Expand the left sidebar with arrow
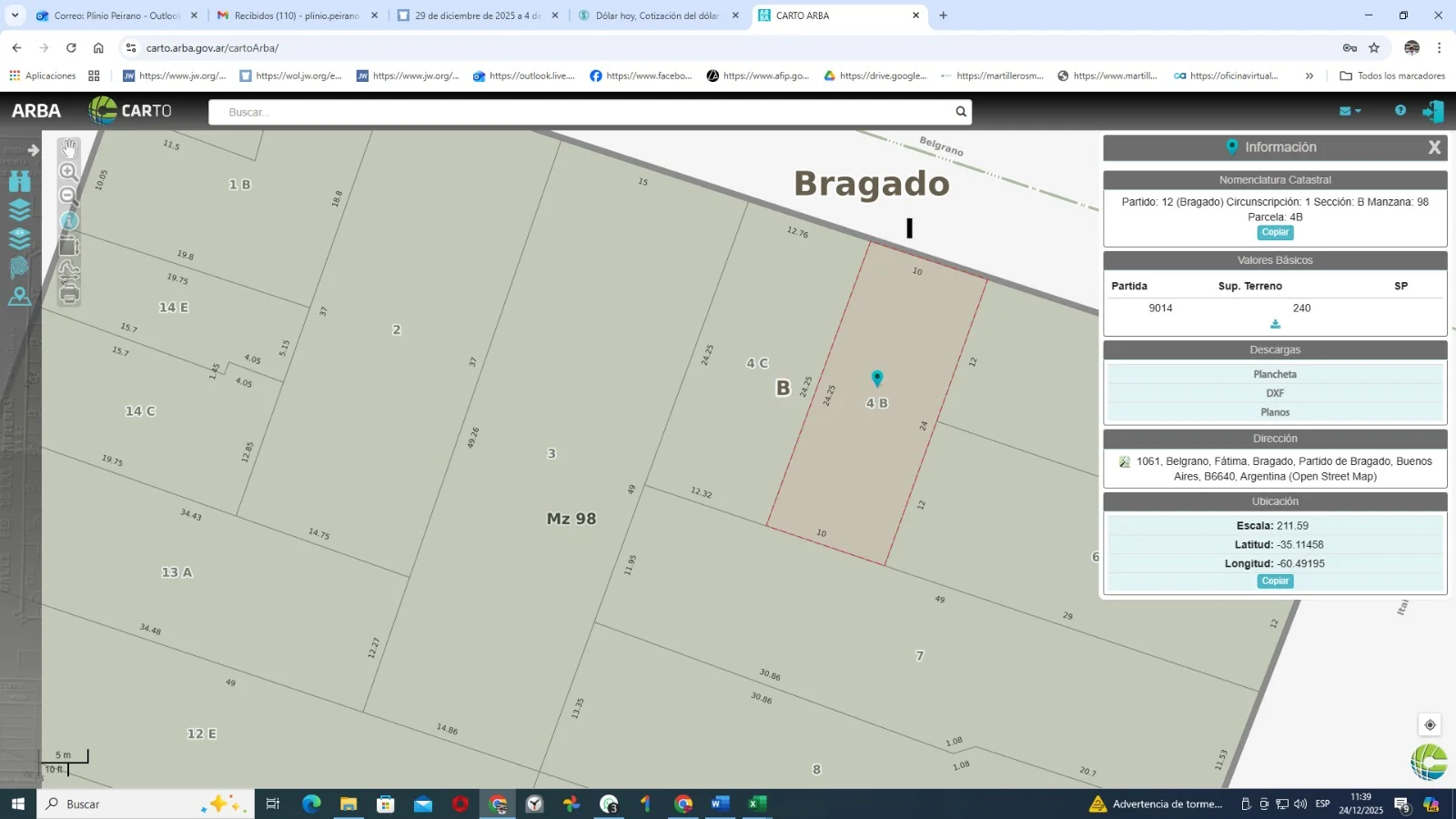Viewport: 1456px width, 819px height. (x=33, y=150)
